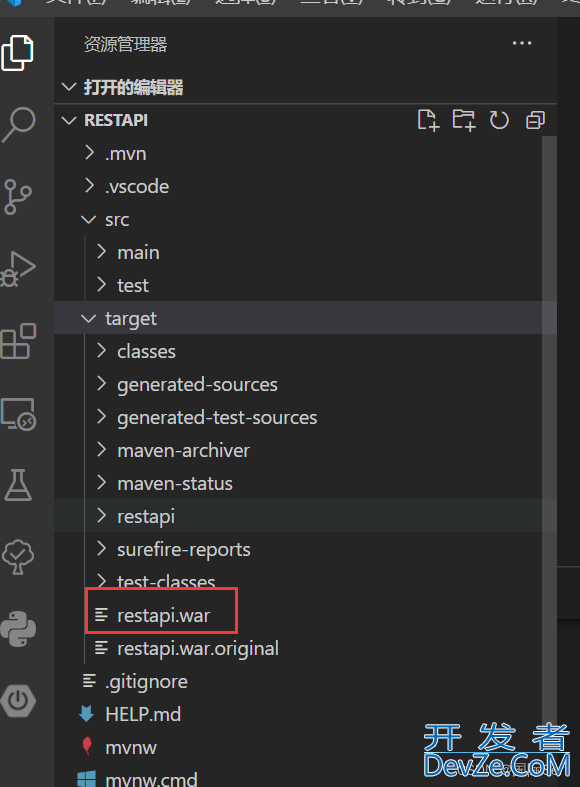The height and width of the screenshot is (787, 580).
Task: Collapse the target folder
Action: click(89, 318)
